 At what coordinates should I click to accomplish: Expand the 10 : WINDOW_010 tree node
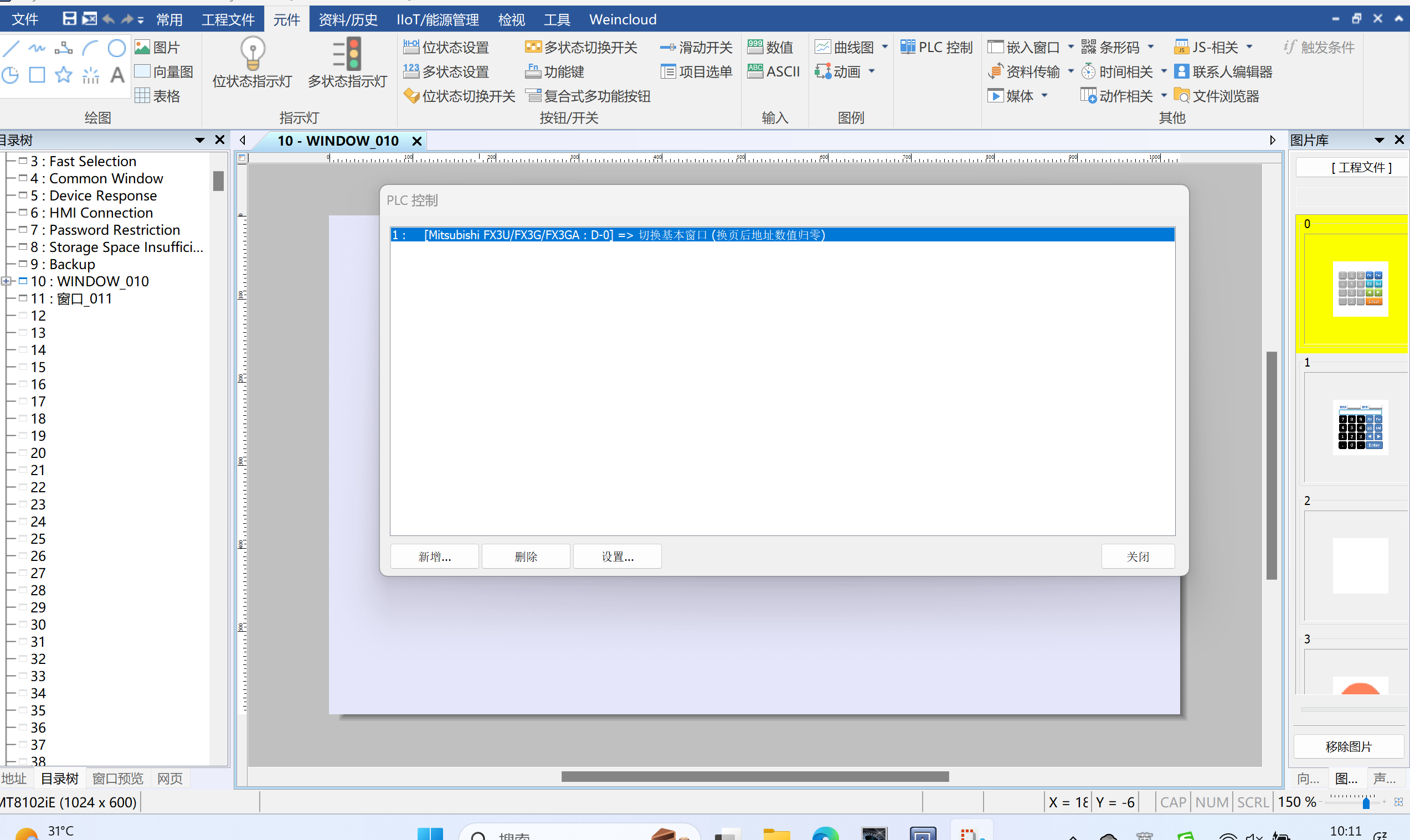(x=6, y=281)
